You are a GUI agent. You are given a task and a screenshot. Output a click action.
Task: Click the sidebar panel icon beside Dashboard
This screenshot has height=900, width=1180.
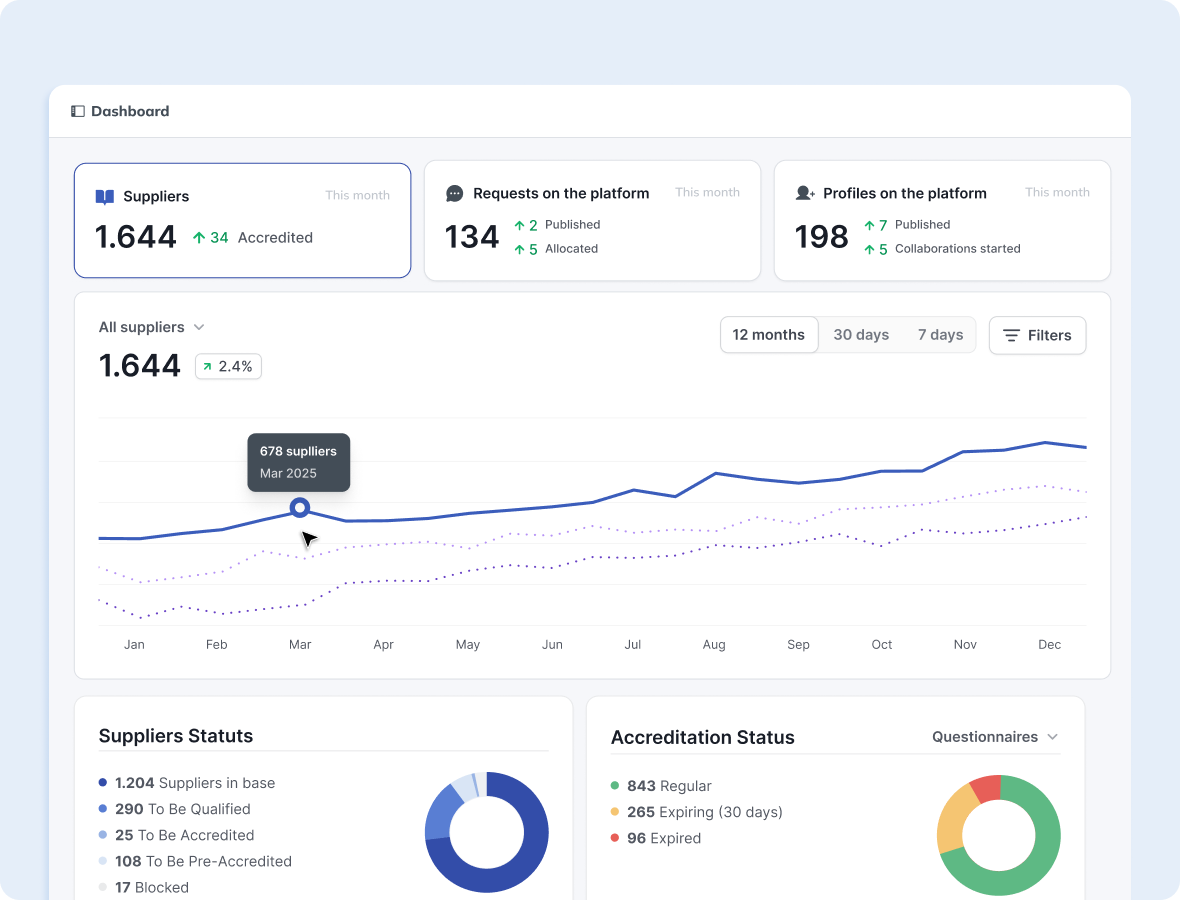click(x=78, y=111)
